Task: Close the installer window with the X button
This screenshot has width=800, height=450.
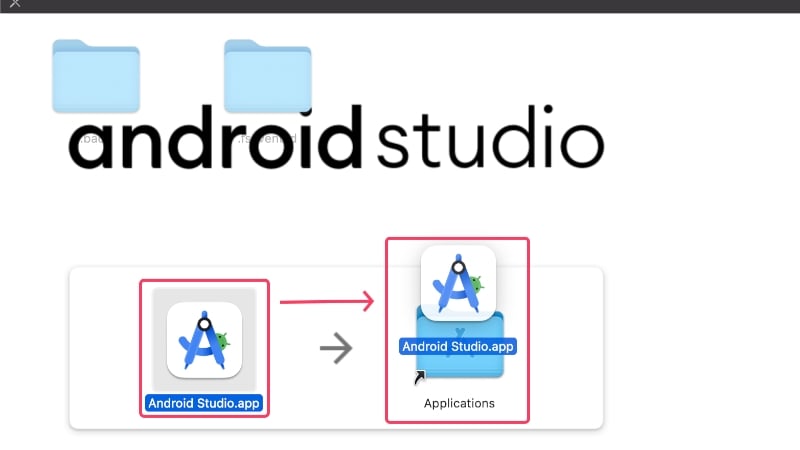Action: coord(15,4)
